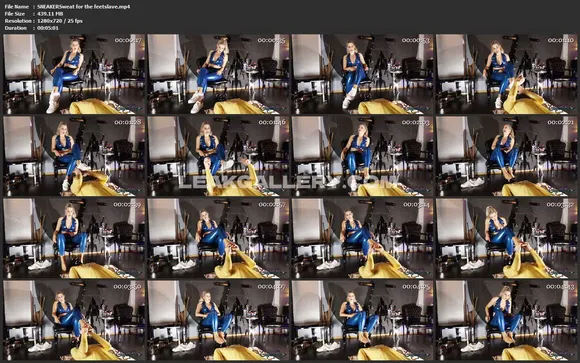Open the thumbnail stamped 00:02:21
Viewport: 580px width, 363px height.
pyautogui.click(x=506, y=156)
